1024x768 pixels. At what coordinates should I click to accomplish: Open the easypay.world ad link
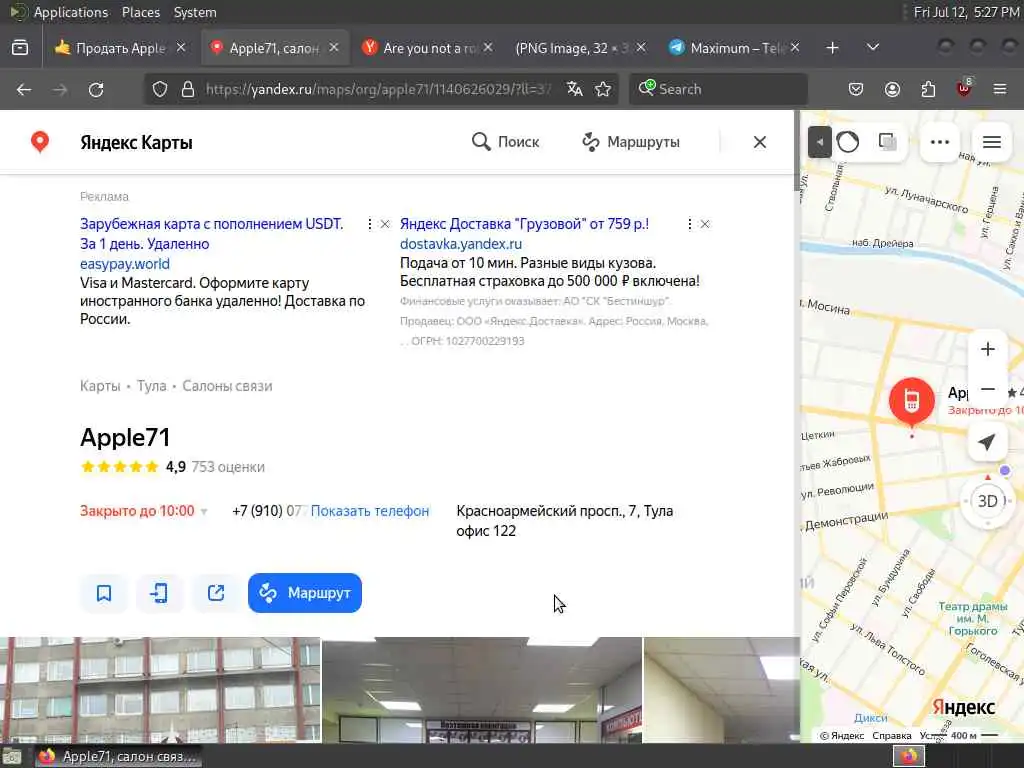point(125,264)
